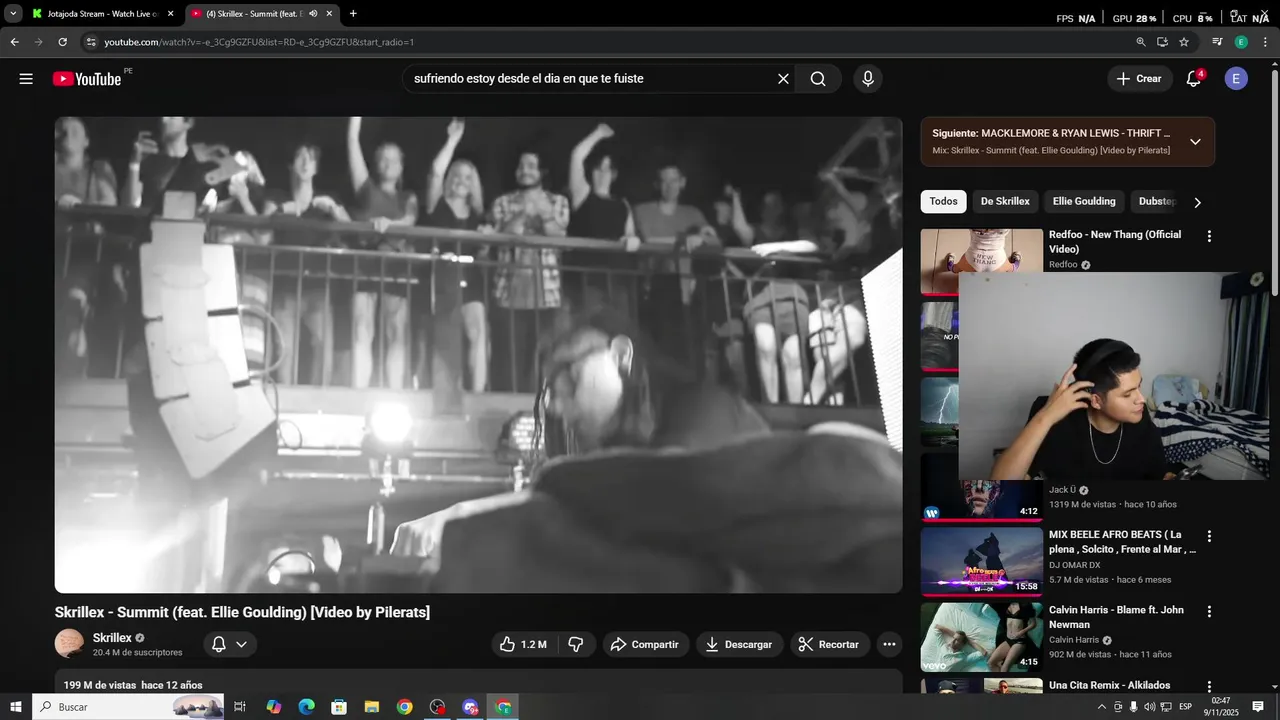Viewport: 1280px width, 720px height.
Task: Open options for Calvin Harris Blame
Action: [1209, 612]
